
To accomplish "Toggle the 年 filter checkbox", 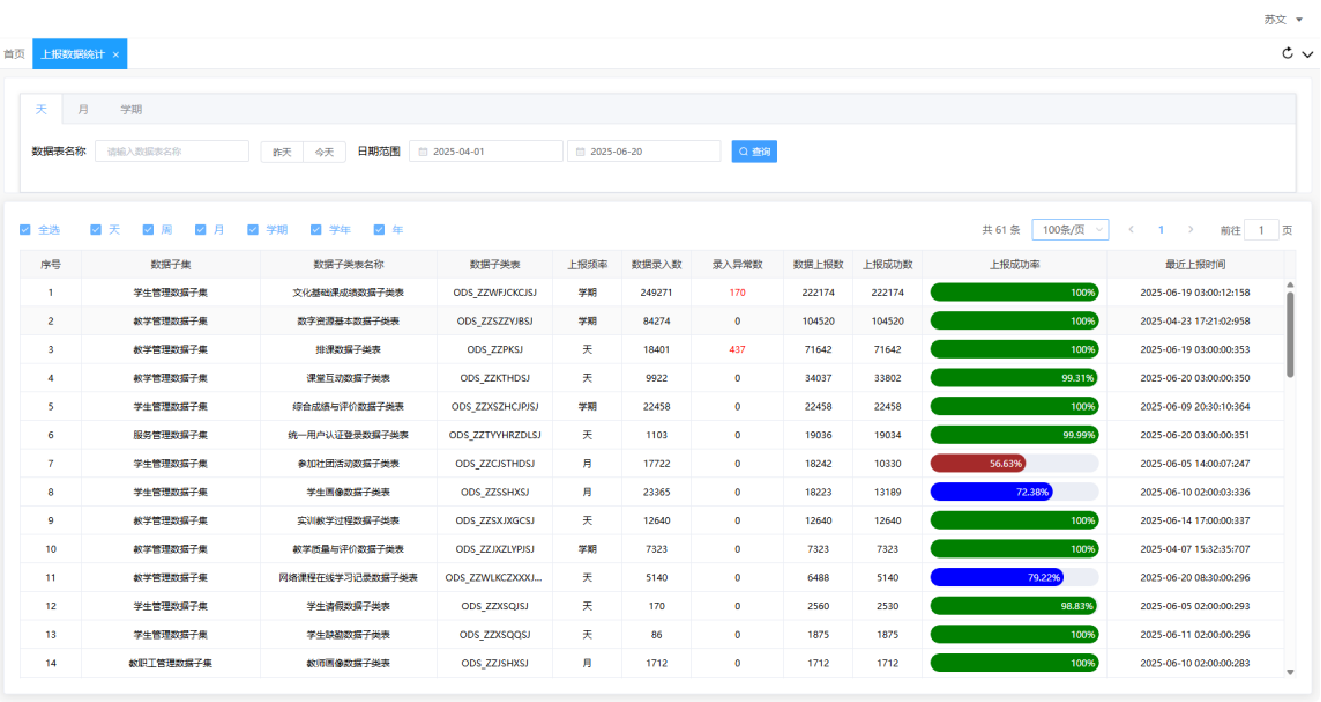I will (x=379, y=230).
